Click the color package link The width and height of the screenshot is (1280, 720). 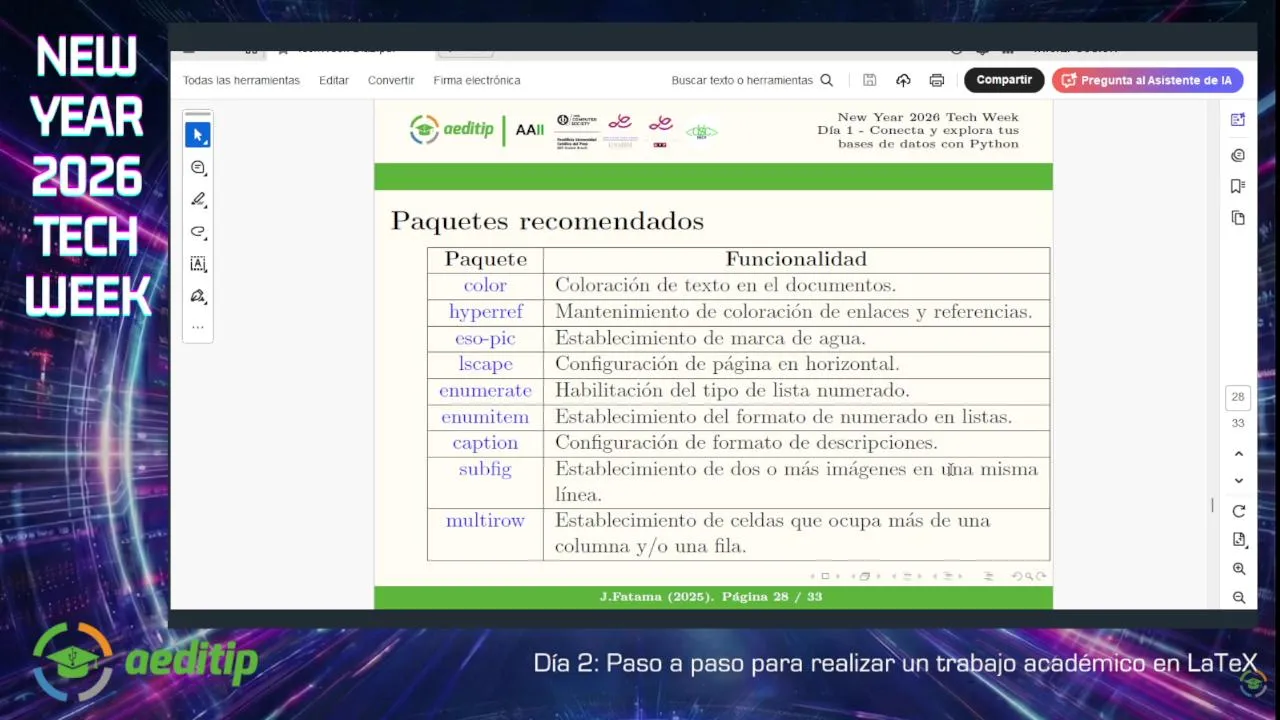(485, 286)
